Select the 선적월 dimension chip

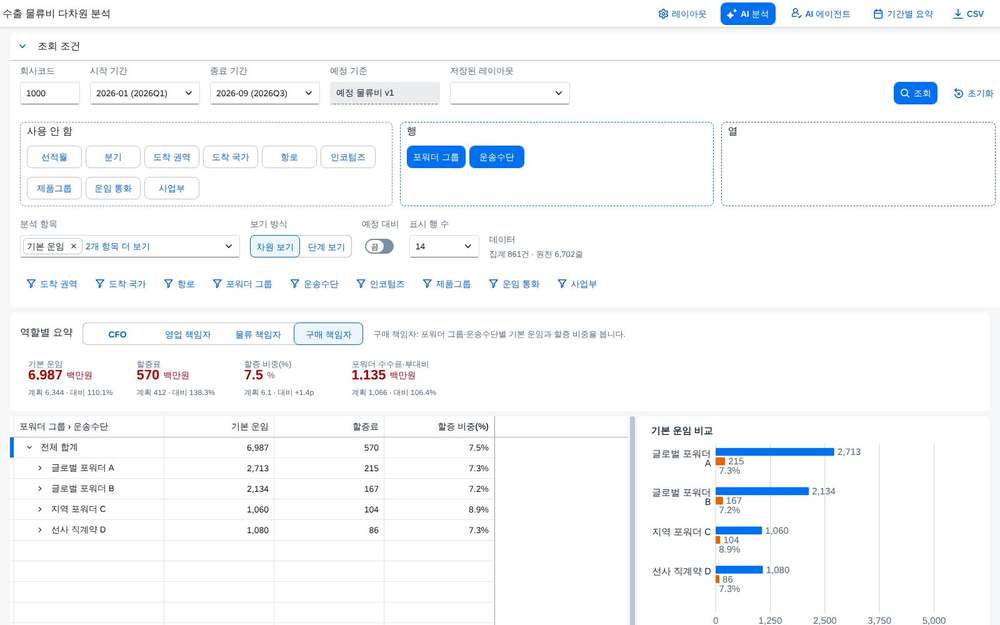coord(54,157)
